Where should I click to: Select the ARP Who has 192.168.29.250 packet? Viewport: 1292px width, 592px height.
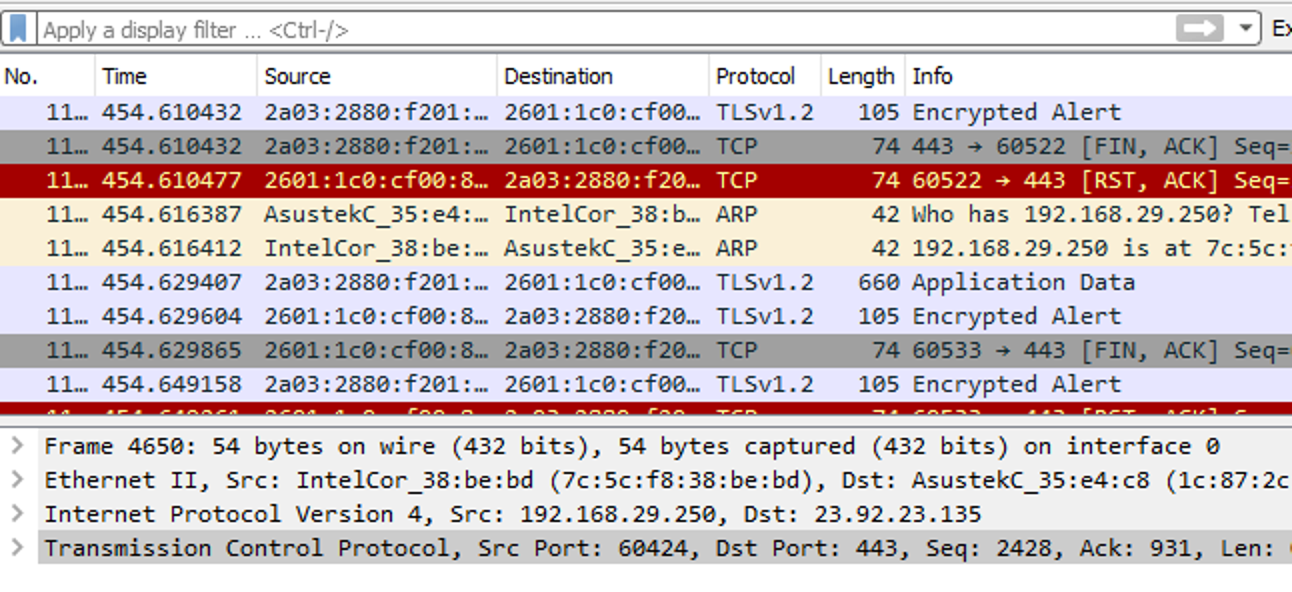pyautogui.click(x=646, y=214)
